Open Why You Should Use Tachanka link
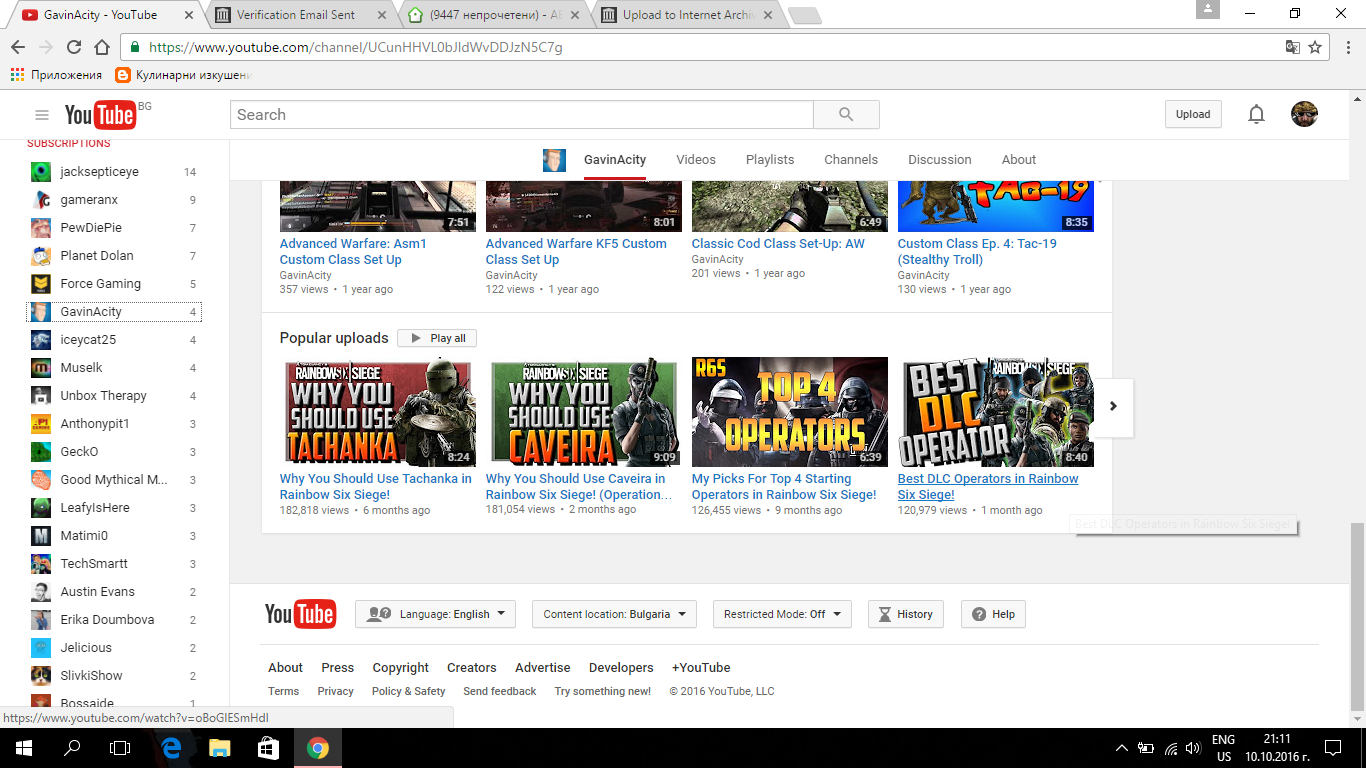 376,487
